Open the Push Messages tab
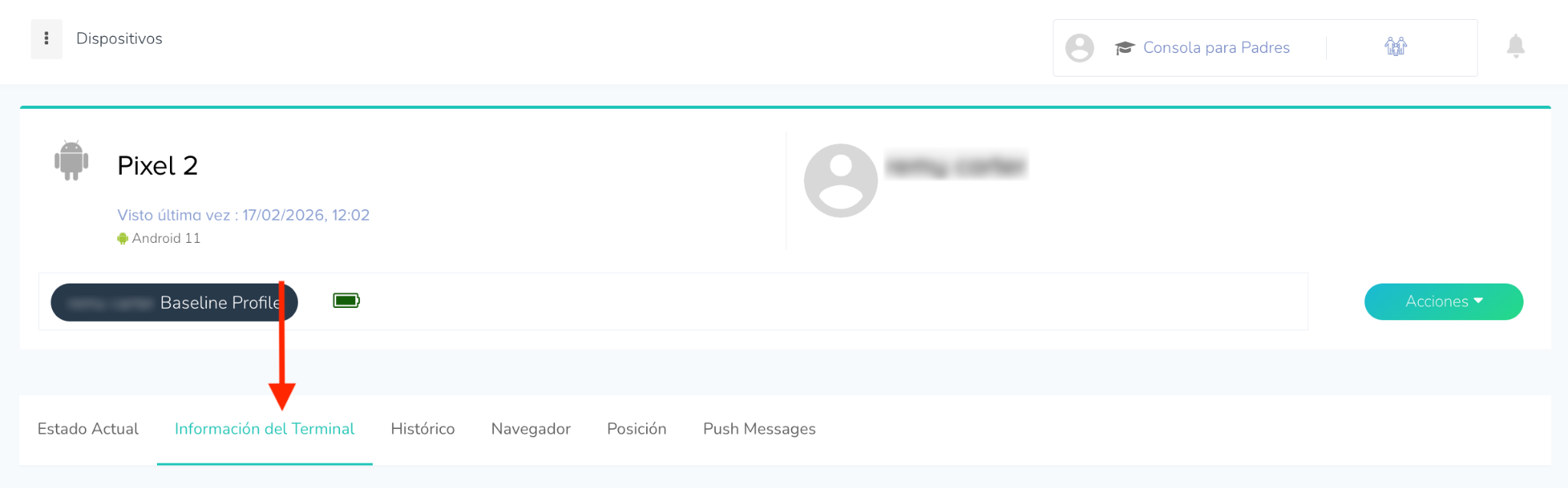This screenshot has width=1568, height=488. [759, 429]
